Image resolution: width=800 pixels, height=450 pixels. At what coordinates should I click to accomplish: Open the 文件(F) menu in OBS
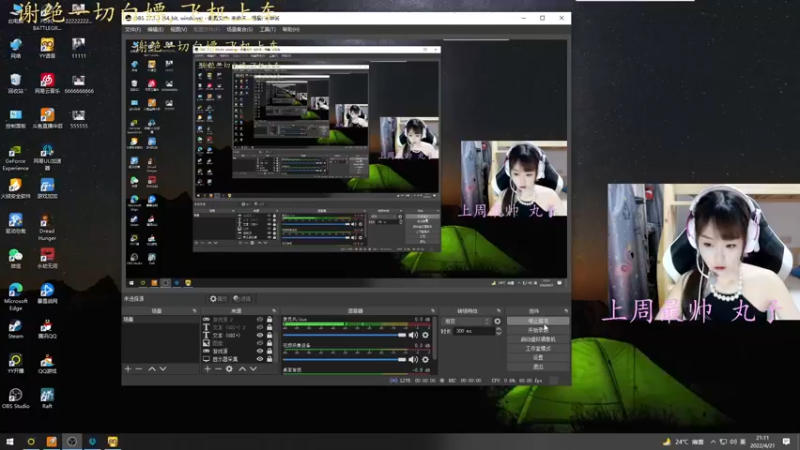(x=133, y=30)
